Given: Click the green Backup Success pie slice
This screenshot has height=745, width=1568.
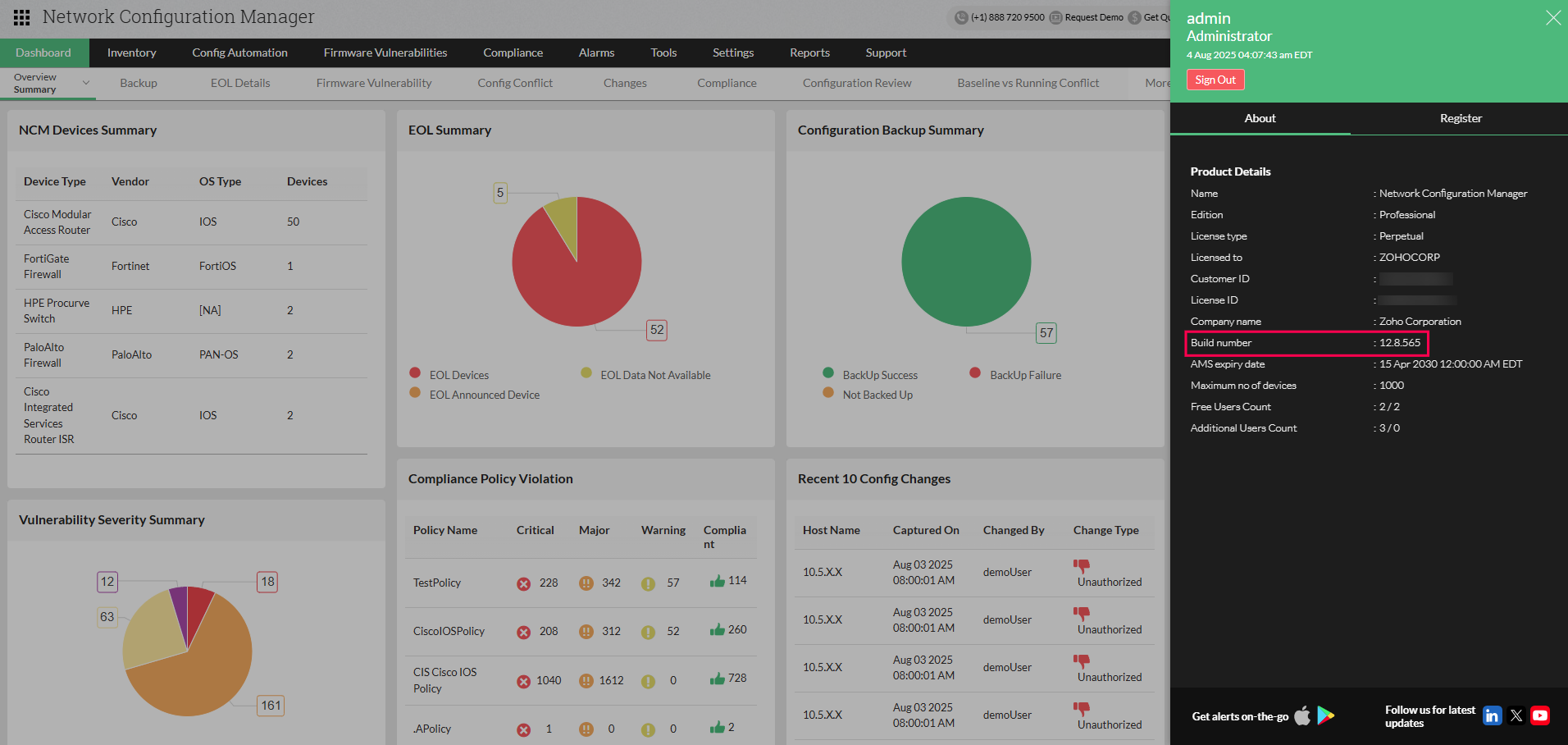Looking at the screenshot, I should [x=966, y=261].
